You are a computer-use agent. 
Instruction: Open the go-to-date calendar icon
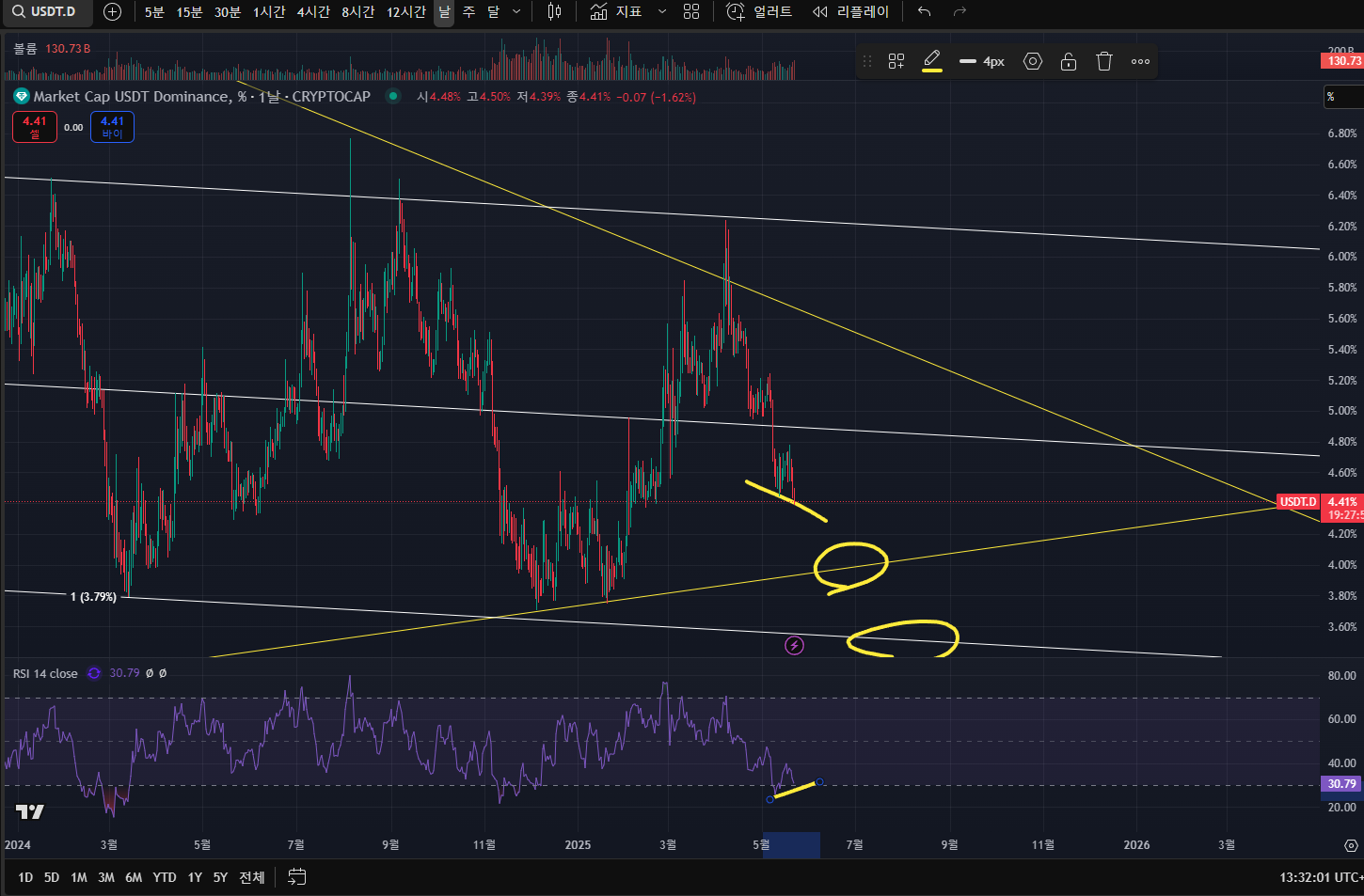pyautogui.click(x=296, y=877)
